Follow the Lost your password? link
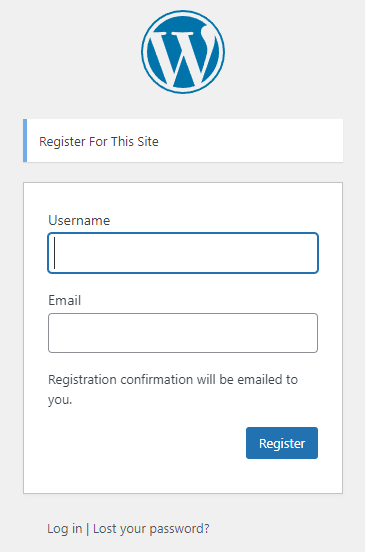365x552 pixels. point(151,529)
